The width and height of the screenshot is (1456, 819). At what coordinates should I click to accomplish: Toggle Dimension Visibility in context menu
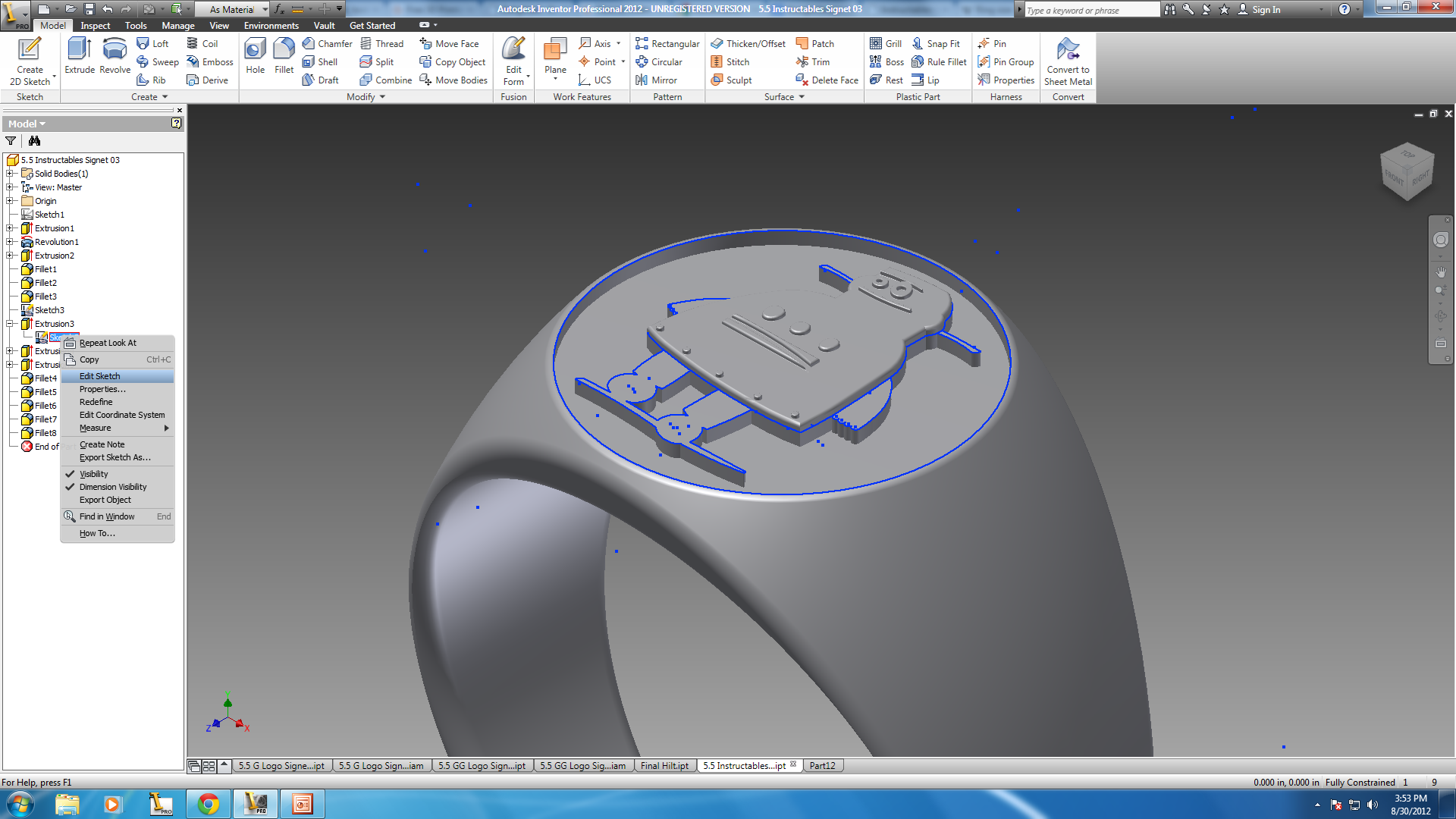point(113,487)
